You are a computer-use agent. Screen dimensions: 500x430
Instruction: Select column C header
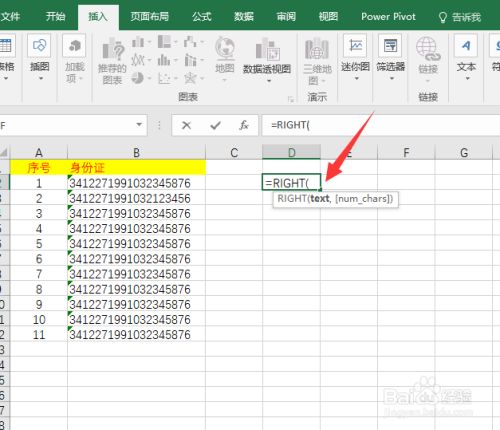pos(234,153)
